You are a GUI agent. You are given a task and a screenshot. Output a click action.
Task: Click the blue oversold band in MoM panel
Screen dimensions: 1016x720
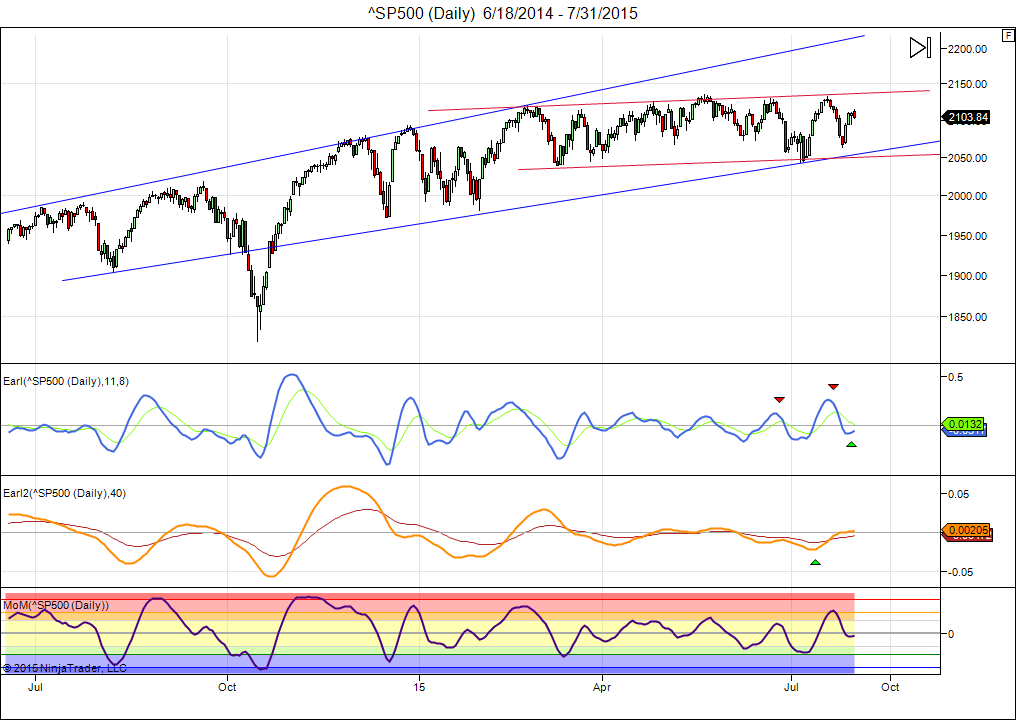click(430, 663)
